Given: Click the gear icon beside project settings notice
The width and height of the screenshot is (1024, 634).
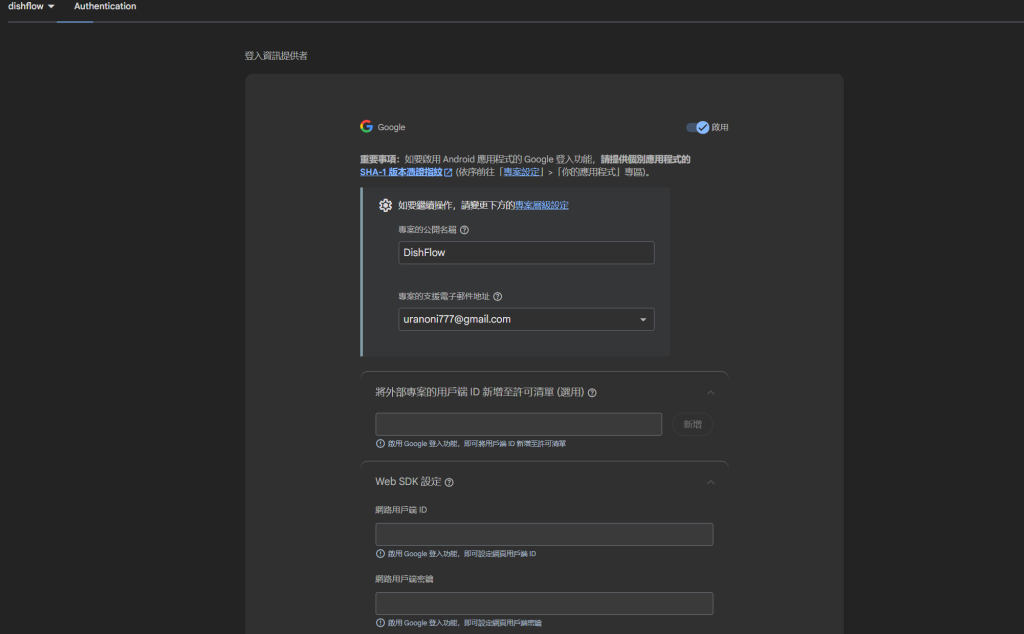Looking at the screenshot, I should click(x=385, y=205).
